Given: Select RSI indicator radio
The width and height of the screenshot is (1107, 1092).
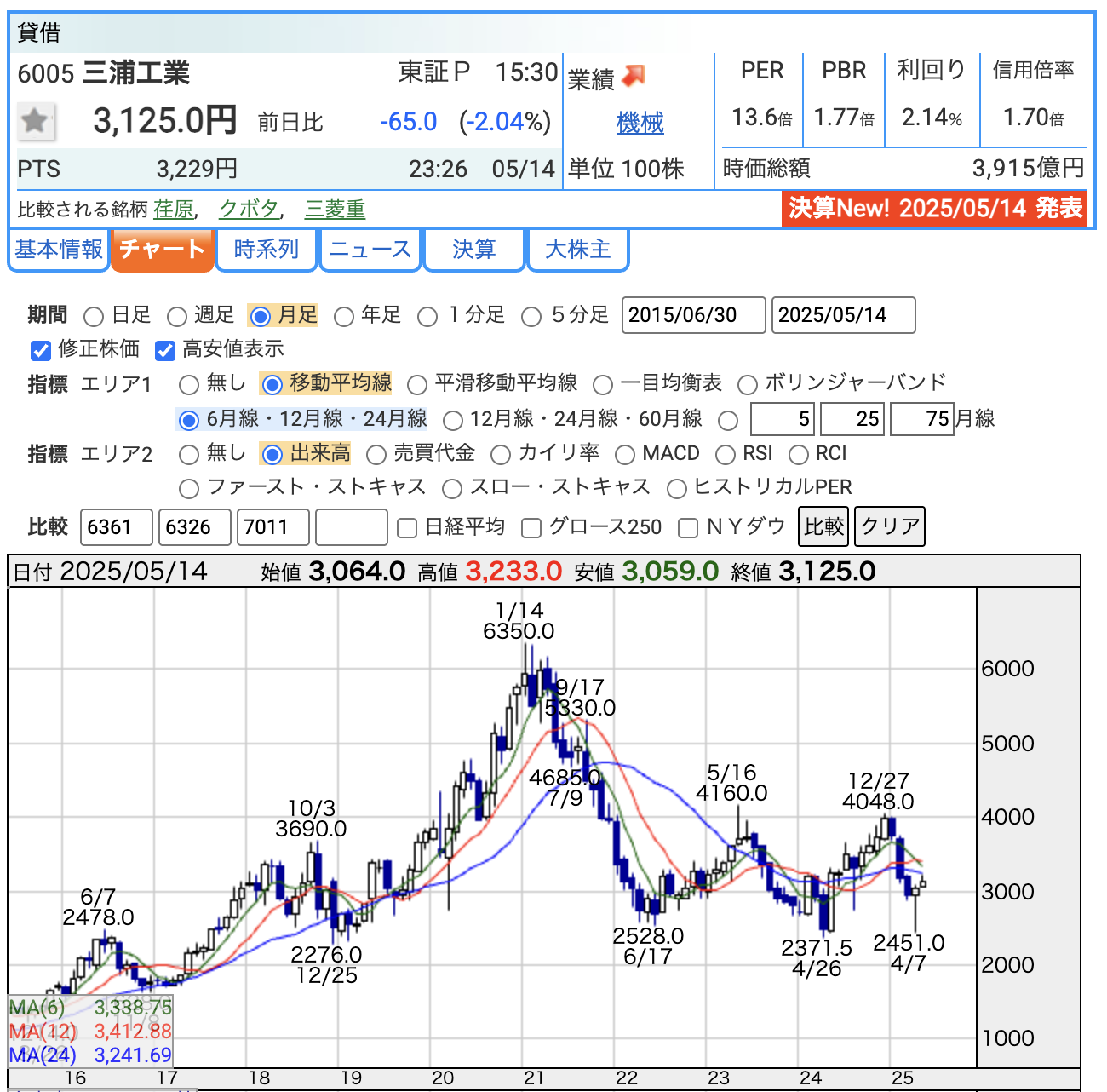Looking at the screenshot, I should tap(726, 455).
